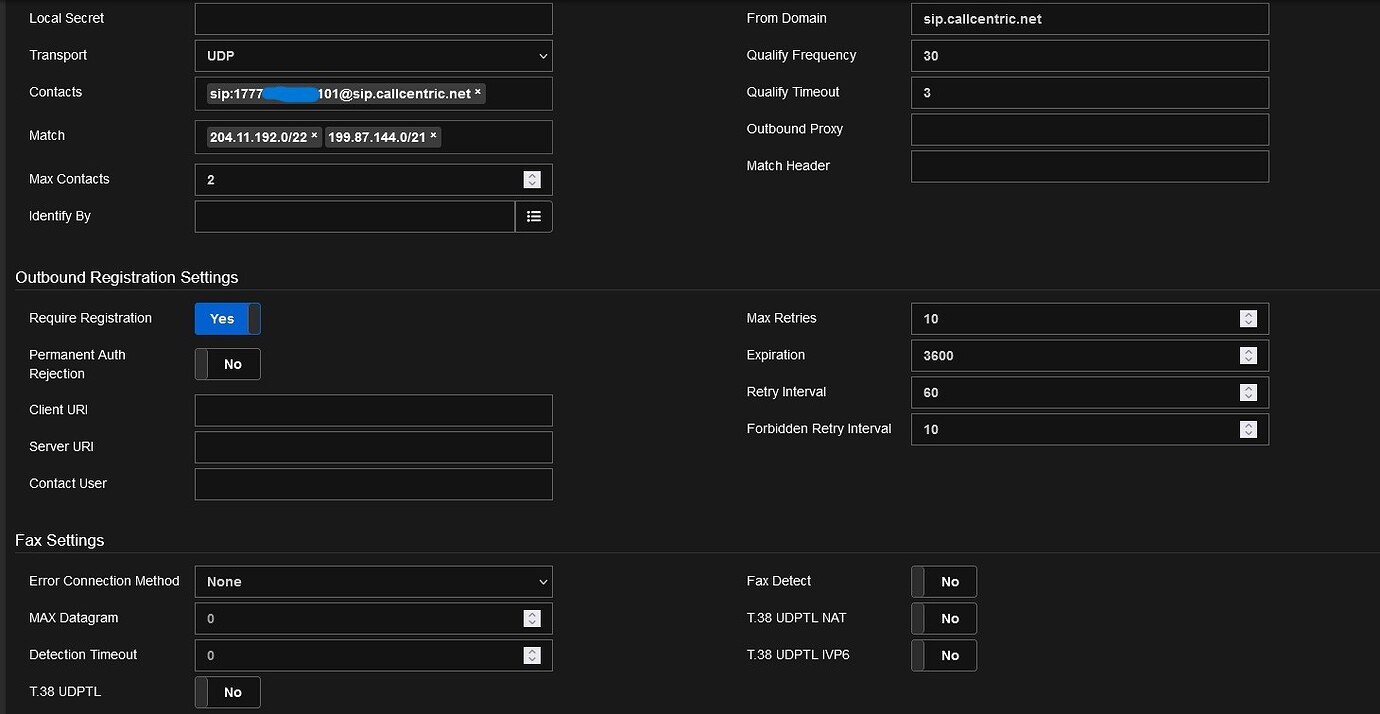Viewport: 1380px width, 714px height.
Task: Adjust Forbidden Retry Interval with its stepper
Action: [x=1248, y=429]
